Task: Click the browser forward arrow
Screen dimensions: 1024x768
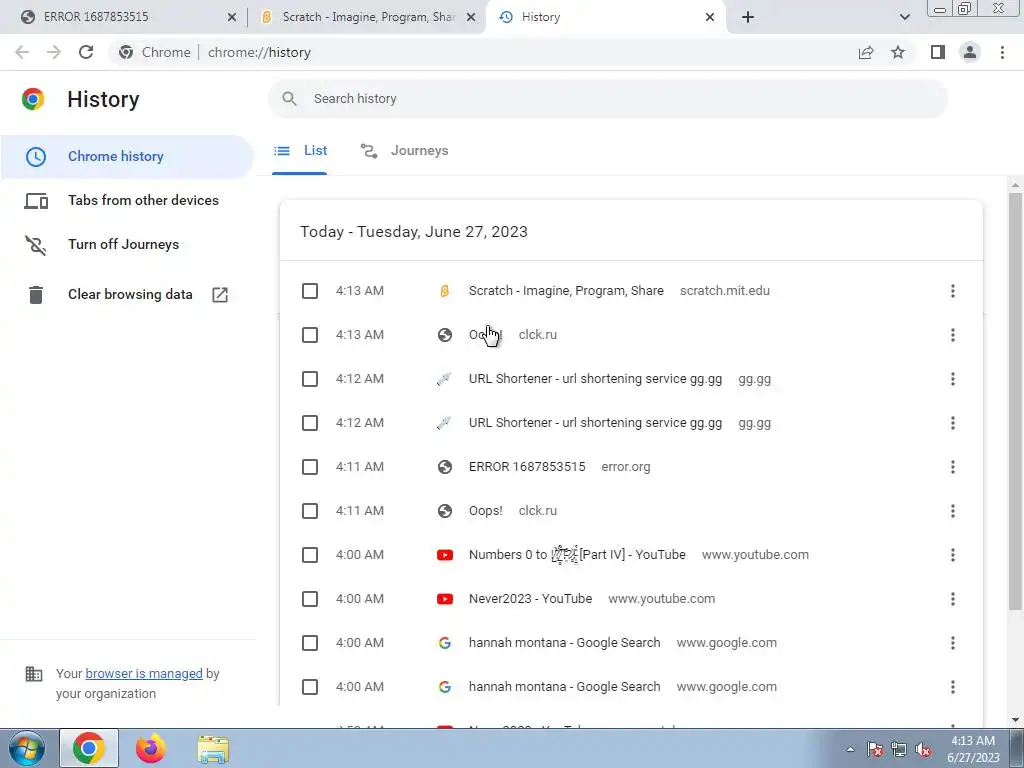Action: tap(54, 52)
